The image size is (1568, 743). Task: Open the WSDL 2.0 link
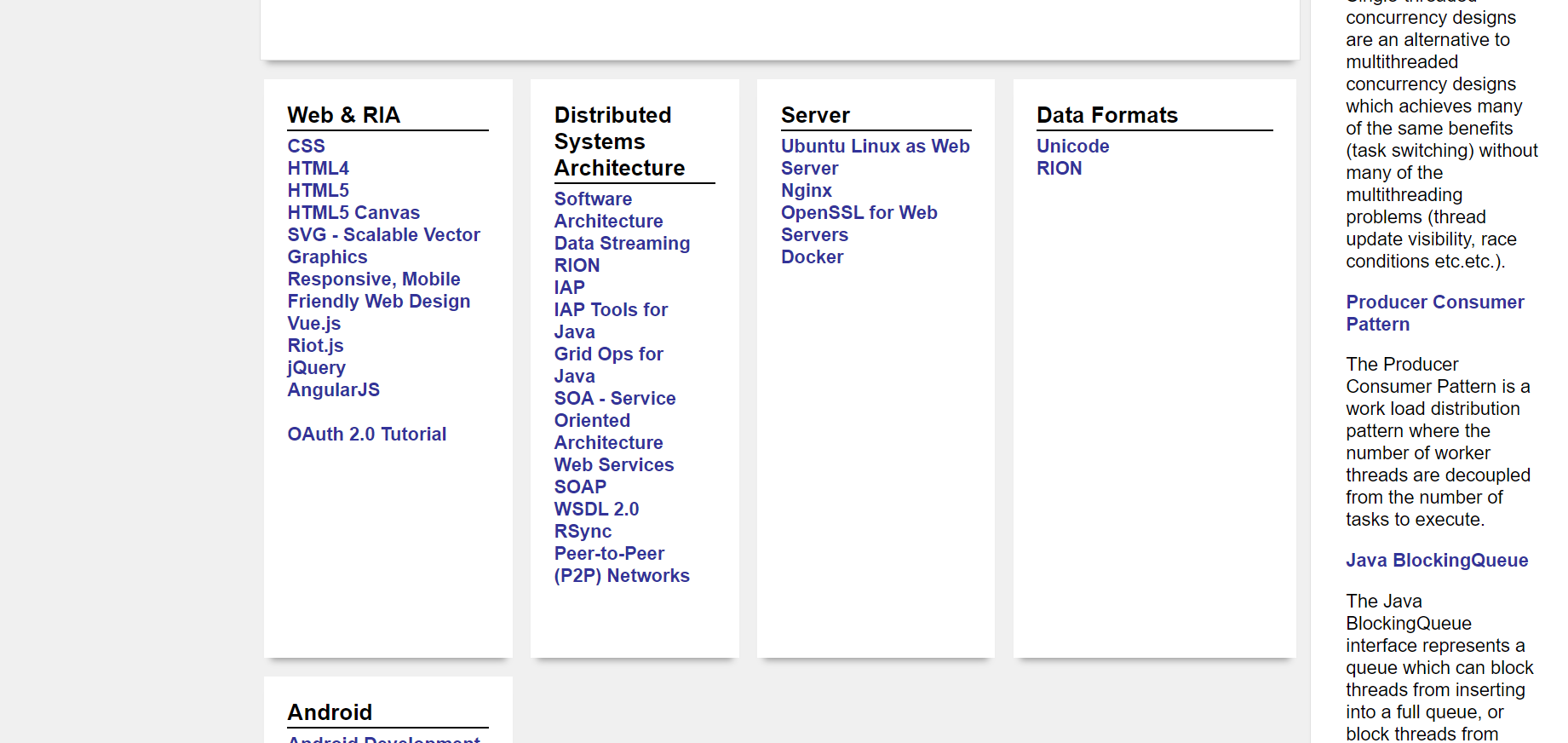click(596, 509)
